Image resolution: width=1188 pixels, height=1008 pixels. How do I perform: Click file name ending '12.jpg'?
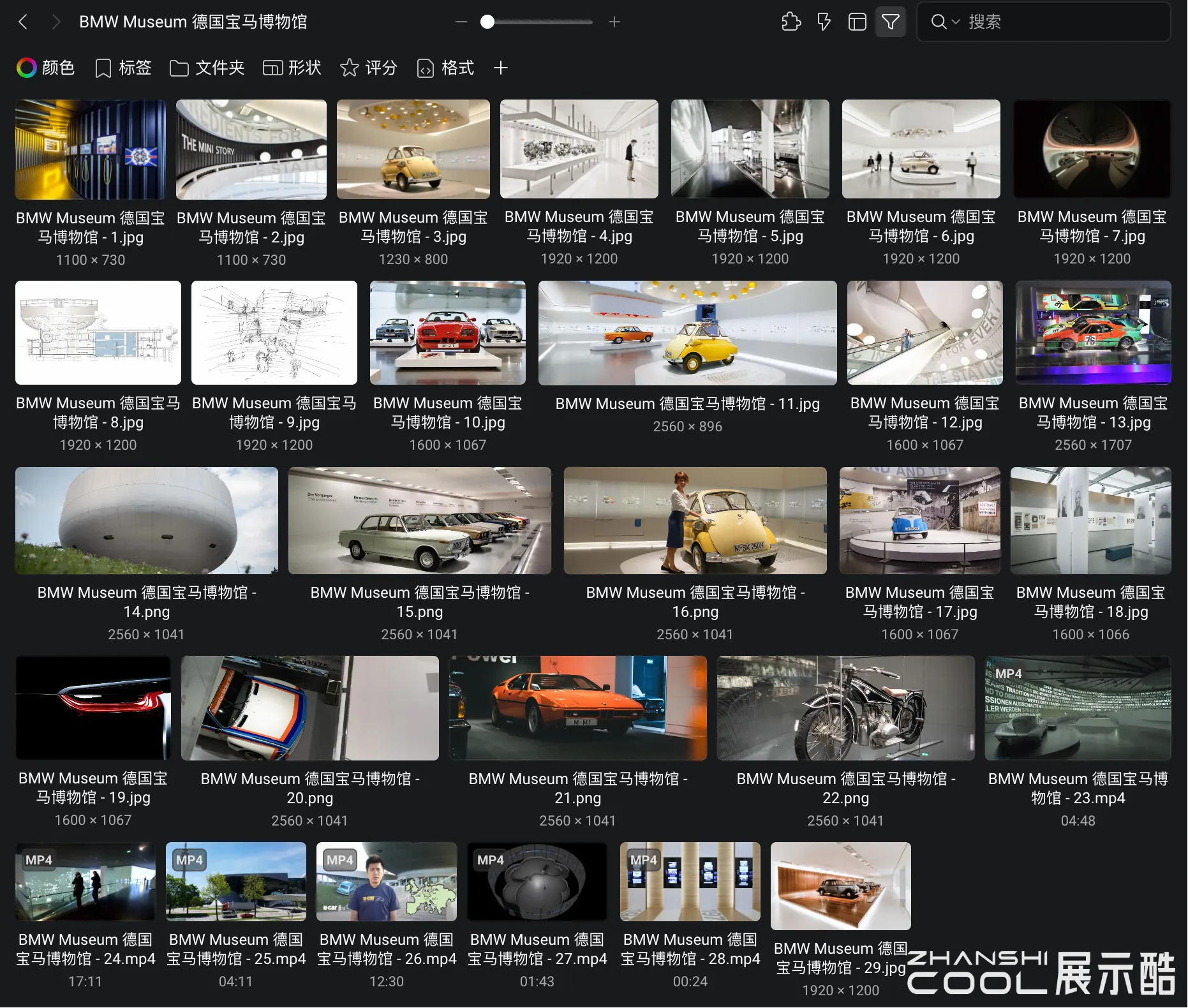click(x=925, y=413)
